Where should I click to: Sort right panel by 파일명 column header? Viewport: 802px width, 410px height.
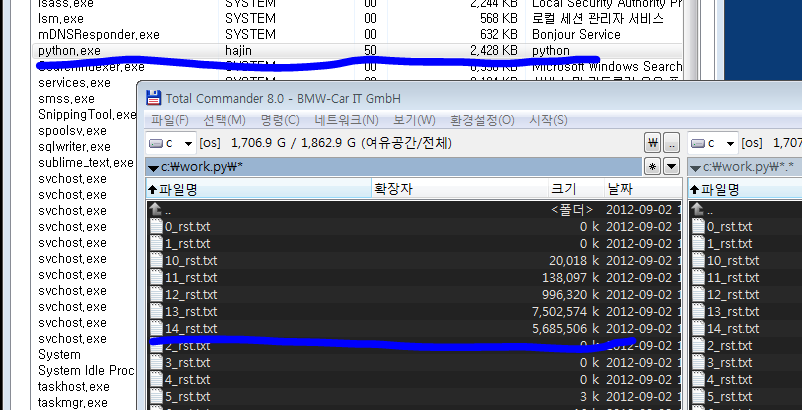tap(745, 189)
